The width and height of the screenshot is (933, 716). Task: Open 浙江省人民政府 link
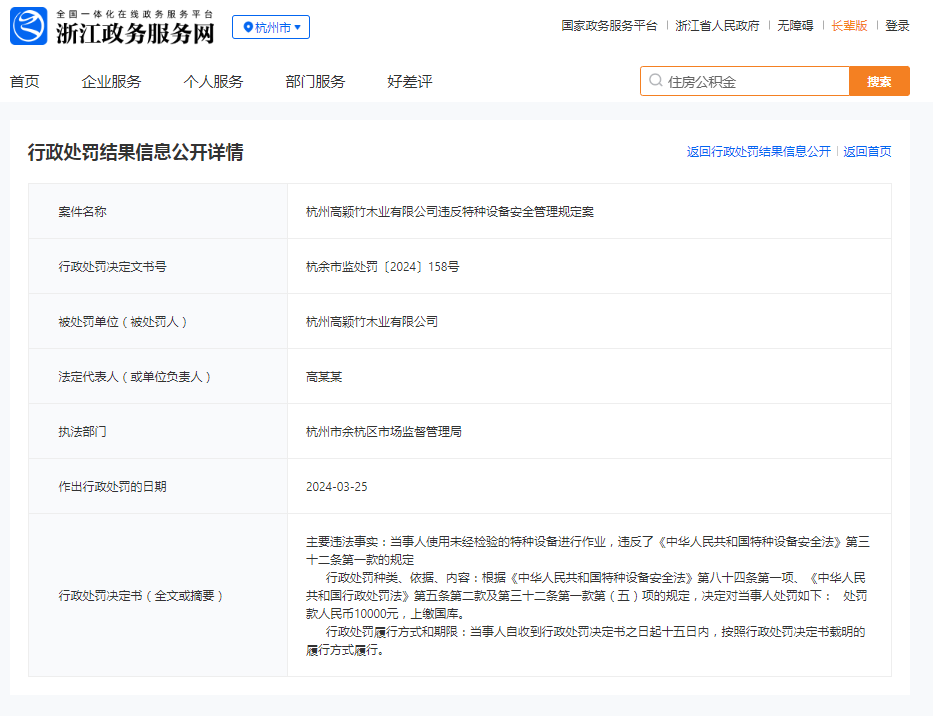717,26
